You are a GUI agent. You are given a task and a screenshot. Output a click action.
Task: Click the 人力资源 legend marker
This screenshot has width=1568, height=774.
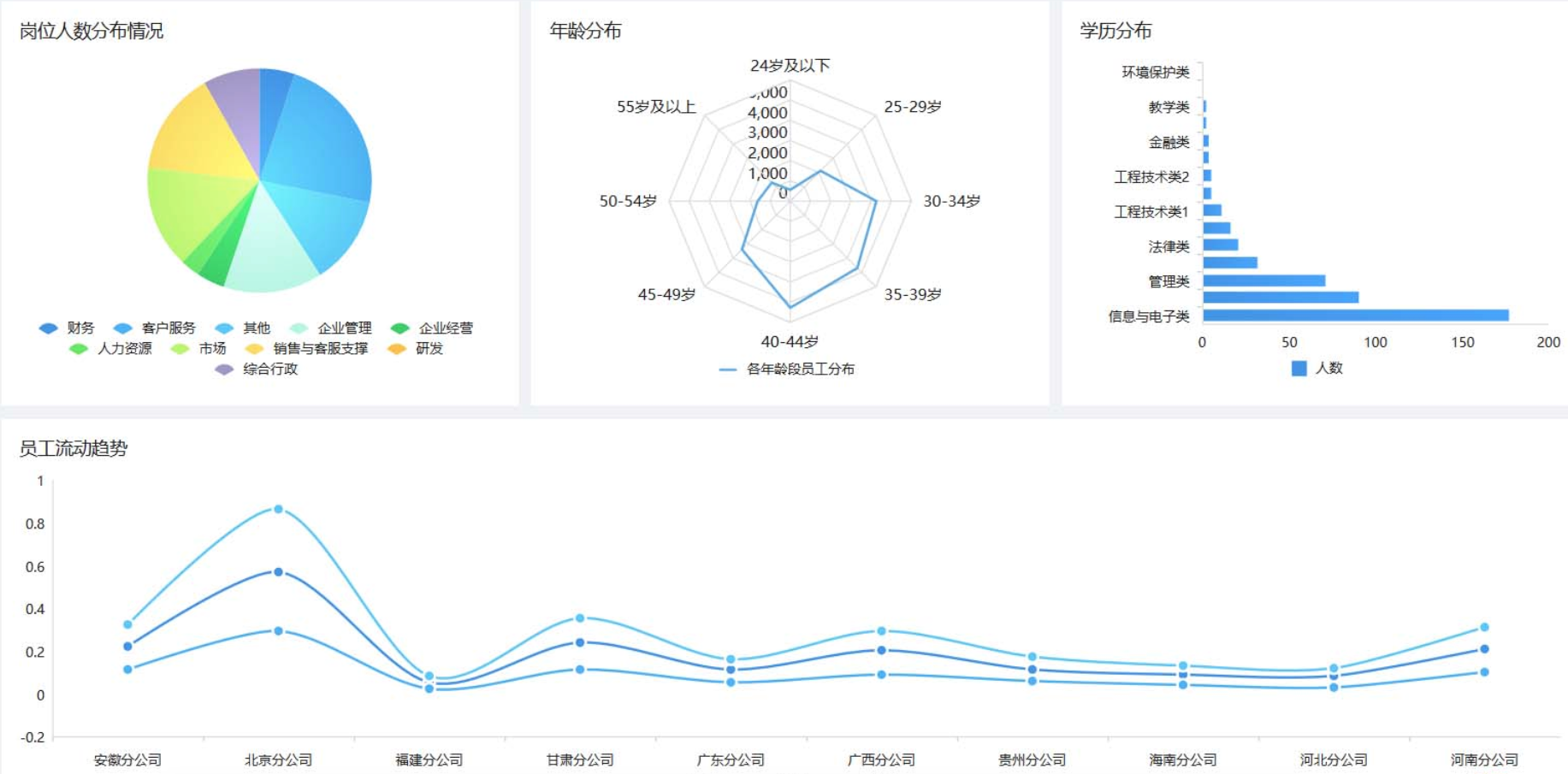77,349
